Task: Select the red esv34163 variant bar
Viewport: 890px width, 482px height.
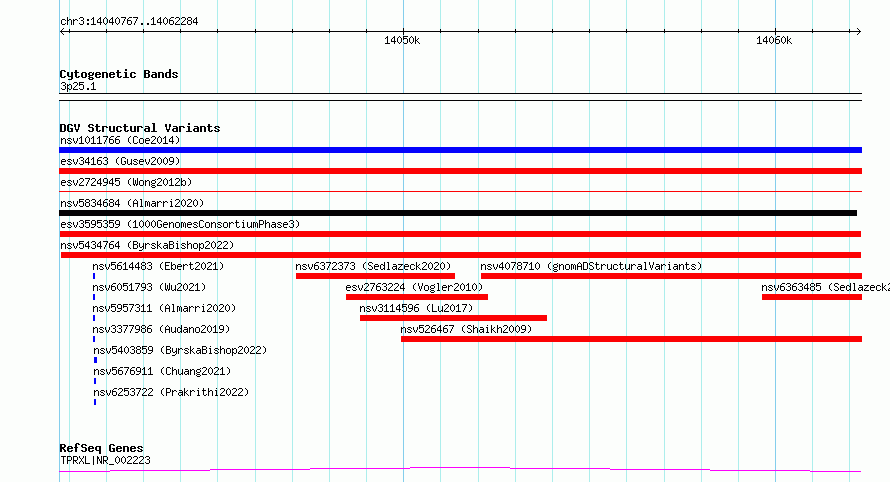Action: click(460, 171)
